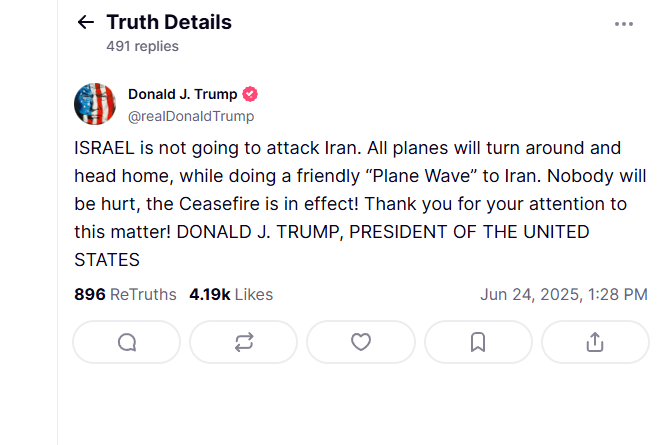Click the 491 replies count
664x445 pixels.
click(x=142, y=46)
